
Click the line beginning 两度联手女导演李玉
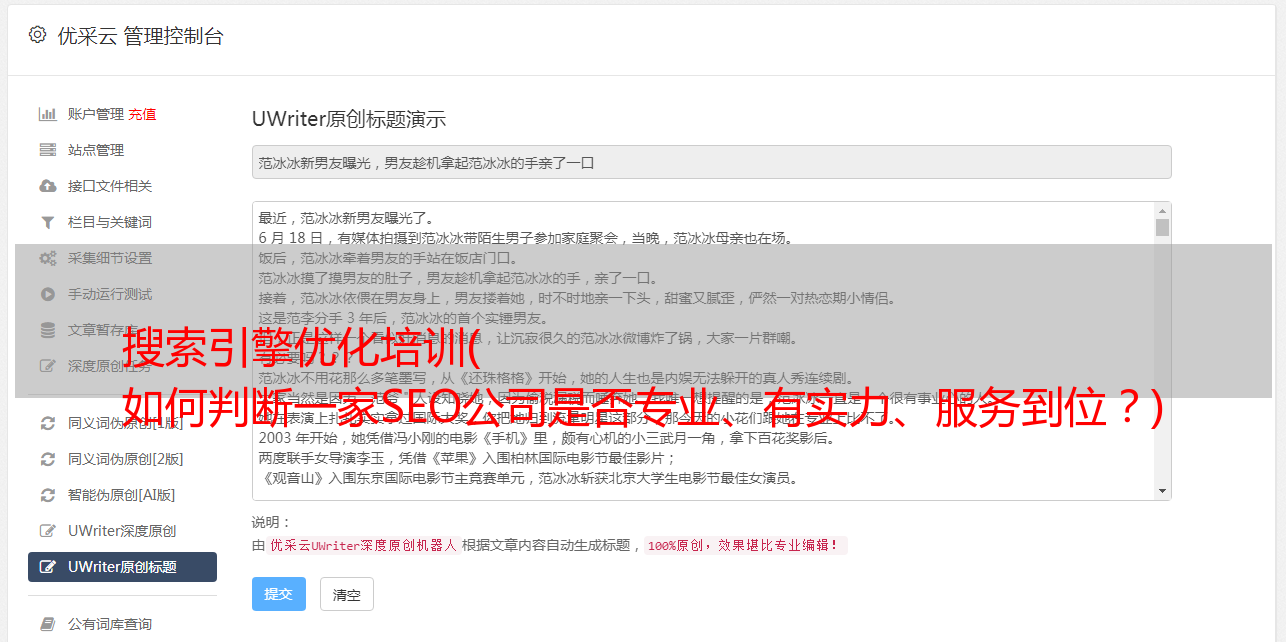point(468,458)
